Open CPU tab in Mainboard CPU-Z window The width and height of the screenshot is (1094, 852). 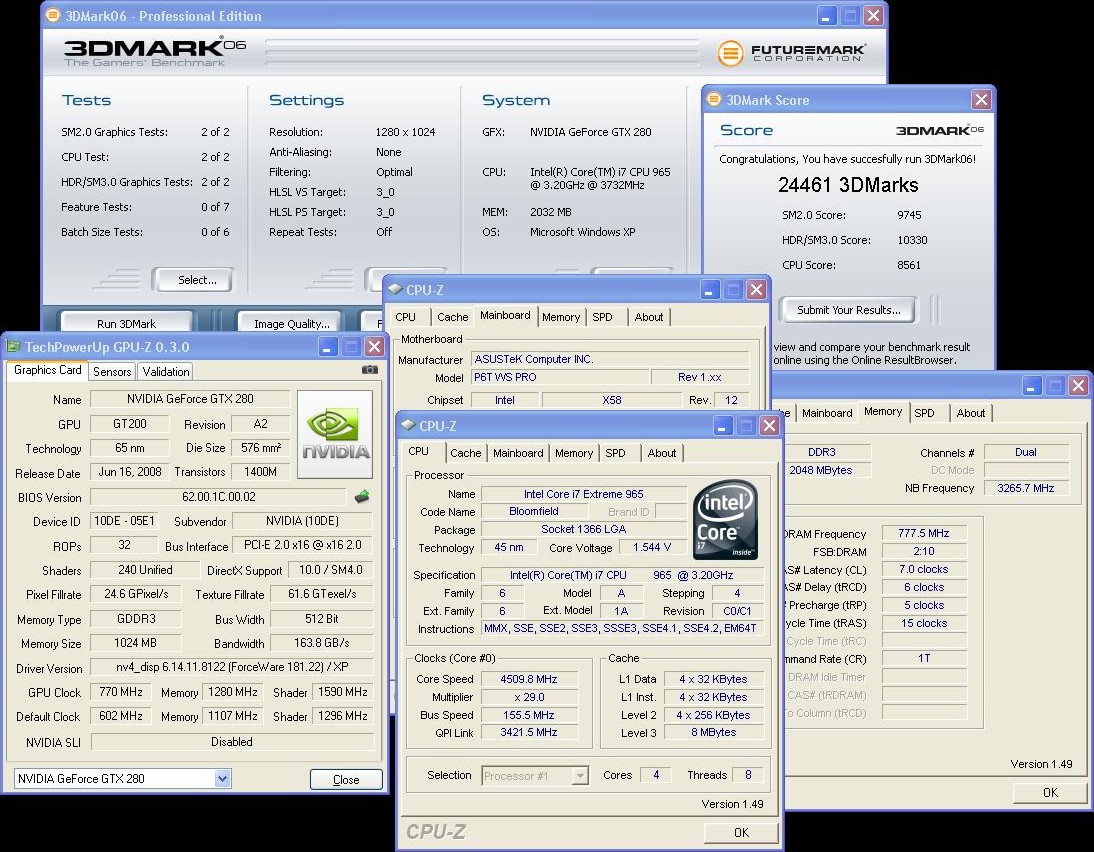point(405,317)
